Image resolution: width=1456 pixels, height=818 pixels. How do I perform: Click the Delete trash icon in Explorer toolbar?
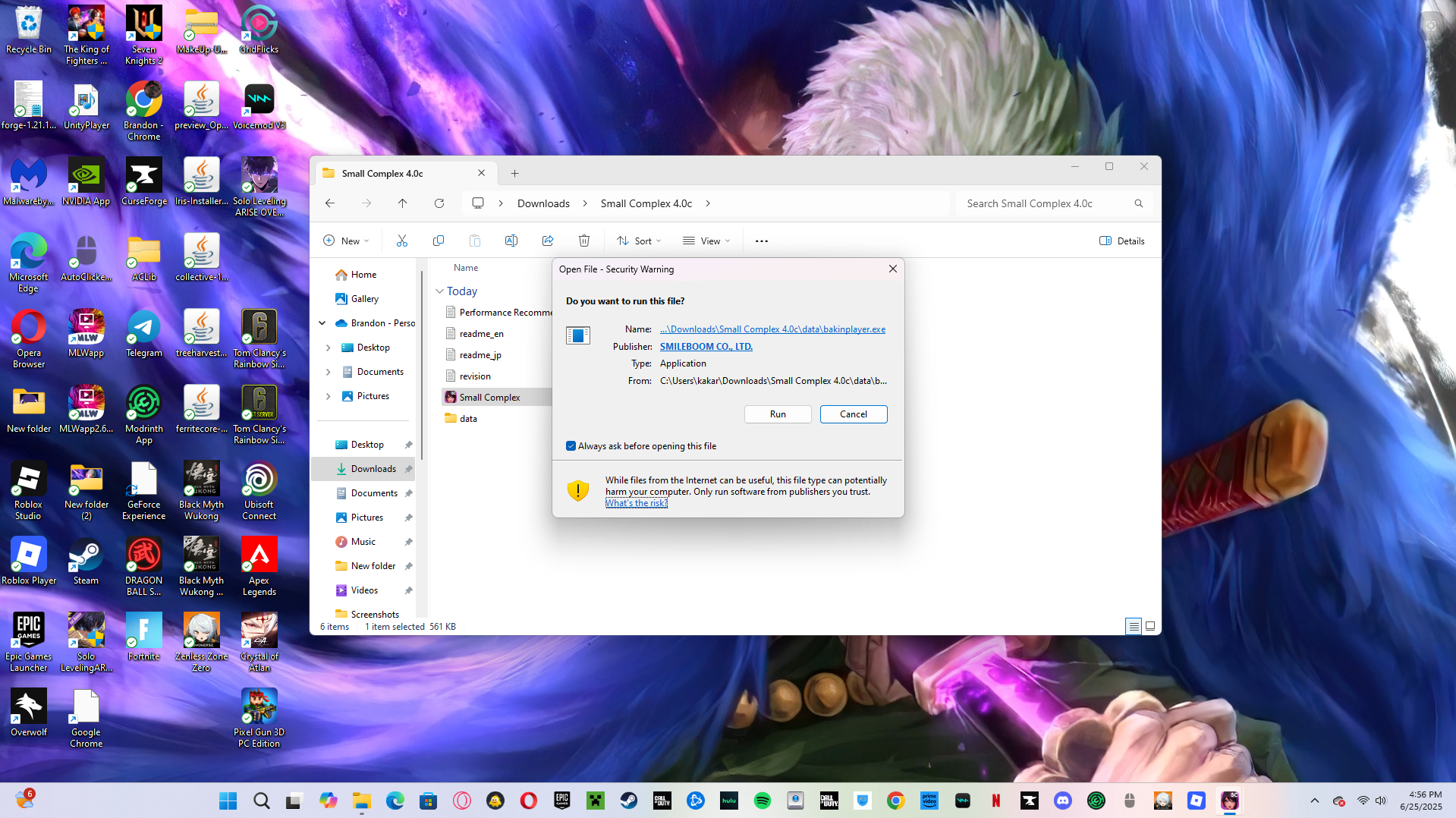tap(584, 241)
